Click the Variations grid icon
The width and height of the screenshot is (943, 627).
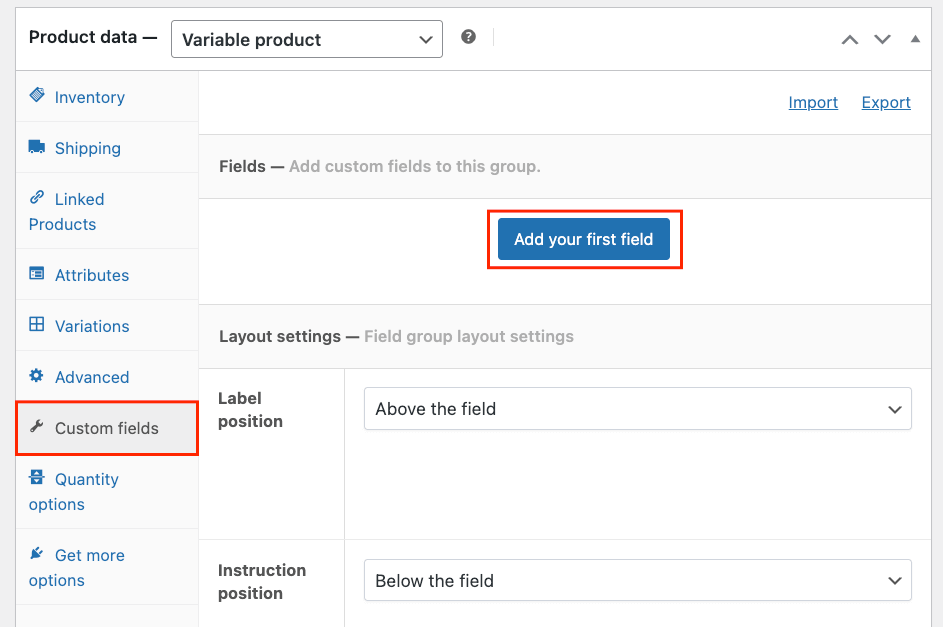point(37,325)
